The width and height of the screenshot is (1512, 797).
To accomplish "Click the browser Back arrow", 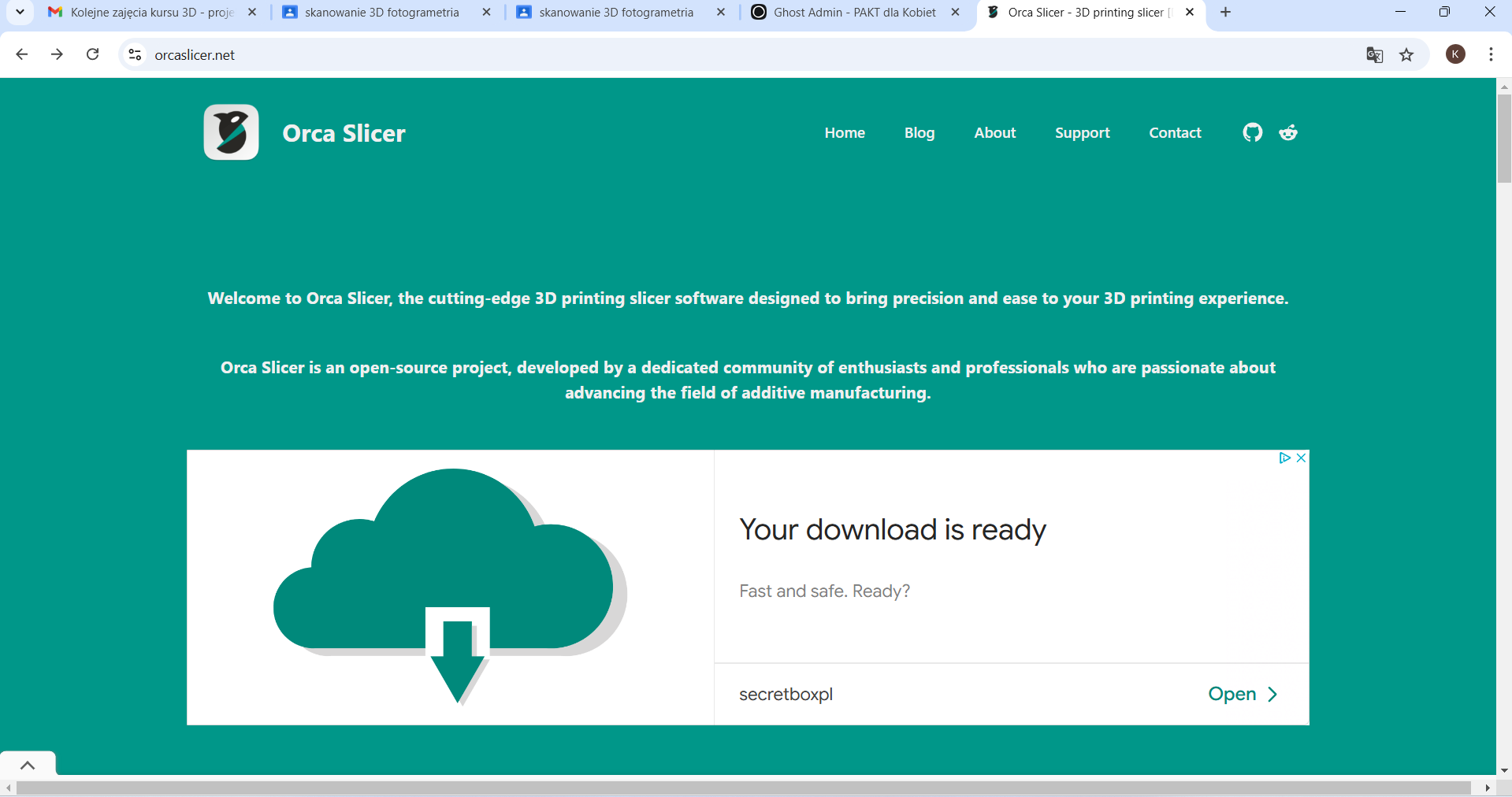I will (x=22, y=54).
